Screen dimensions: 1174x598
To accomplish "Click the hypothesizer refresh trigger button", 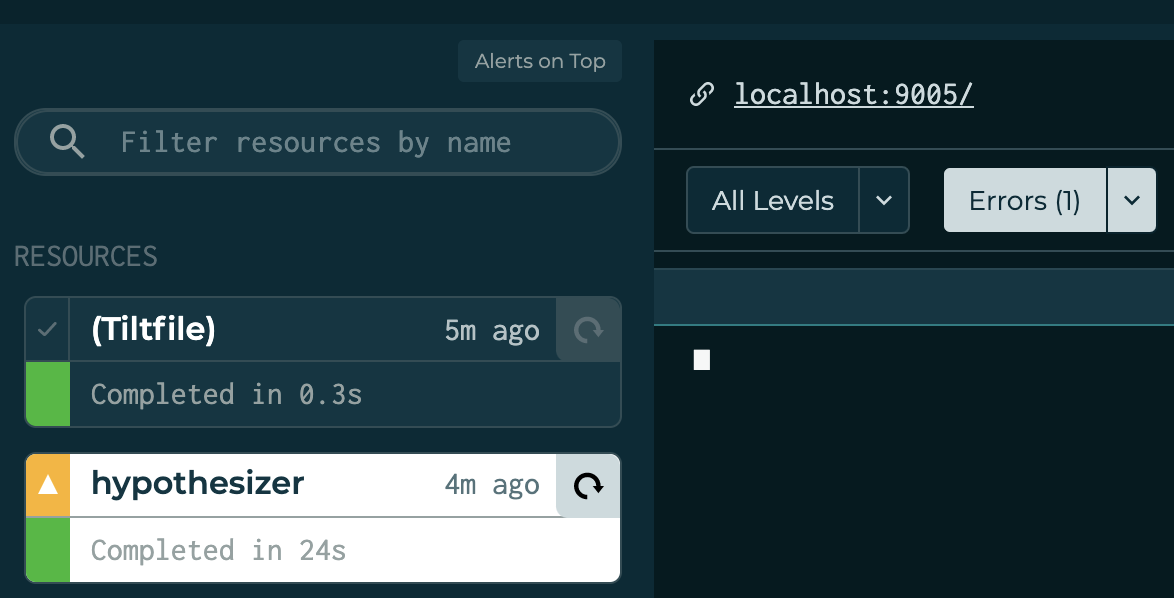I will tap(588, 486).
